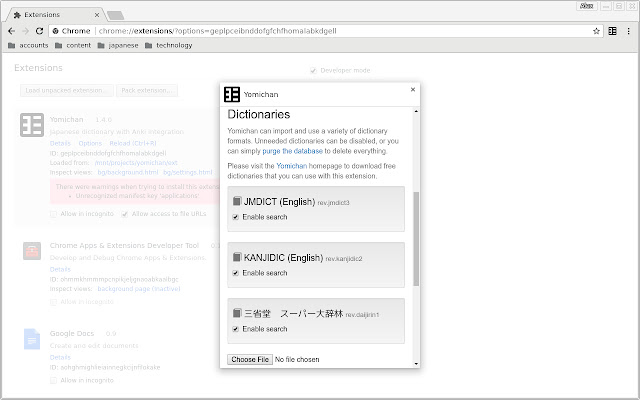Open the Chrome main menu
Screen dimensions: 640x400
point(629,31)
